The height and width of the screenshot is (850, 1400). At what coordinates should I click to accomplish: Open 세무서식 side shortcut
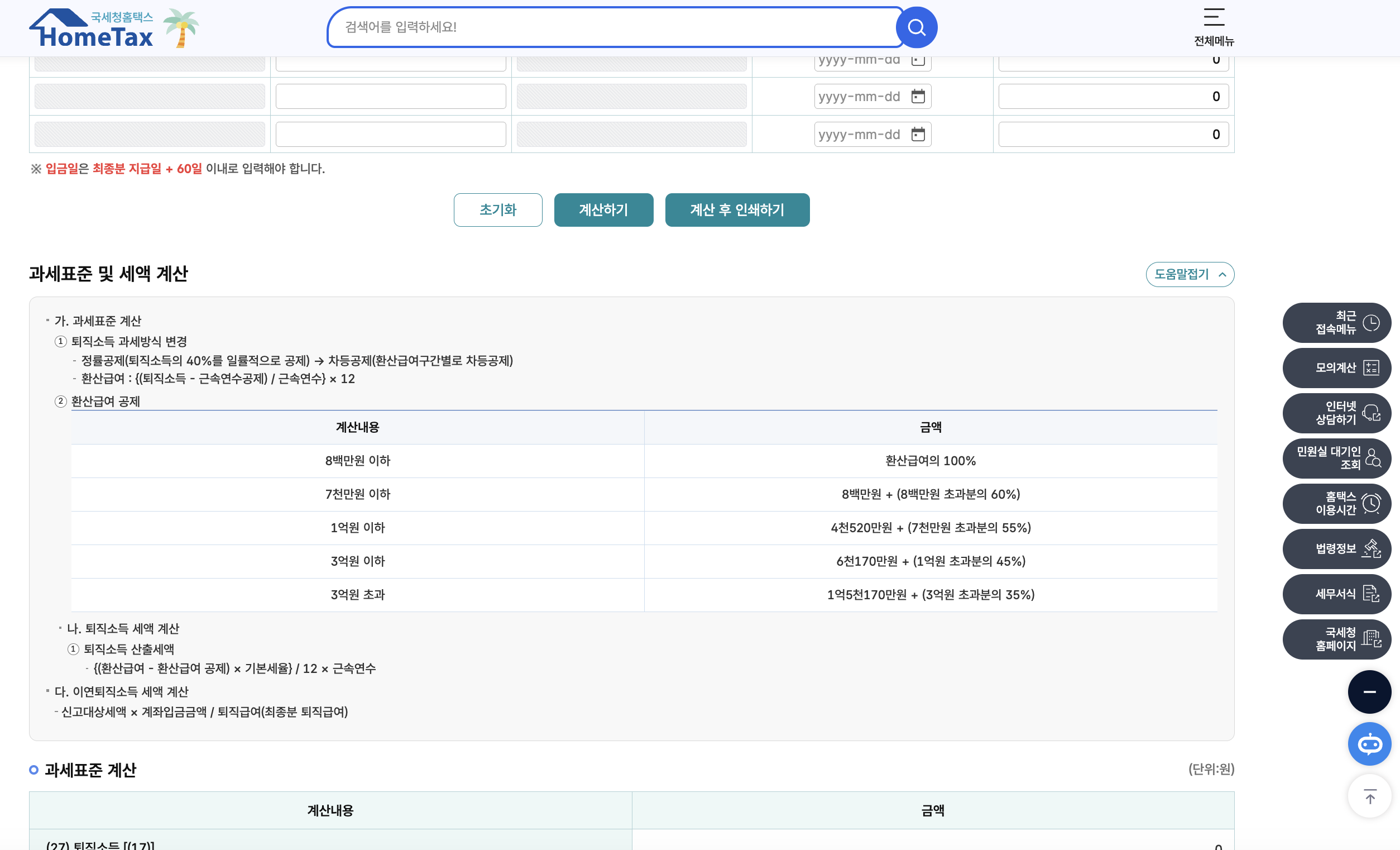click(1336, 594)
